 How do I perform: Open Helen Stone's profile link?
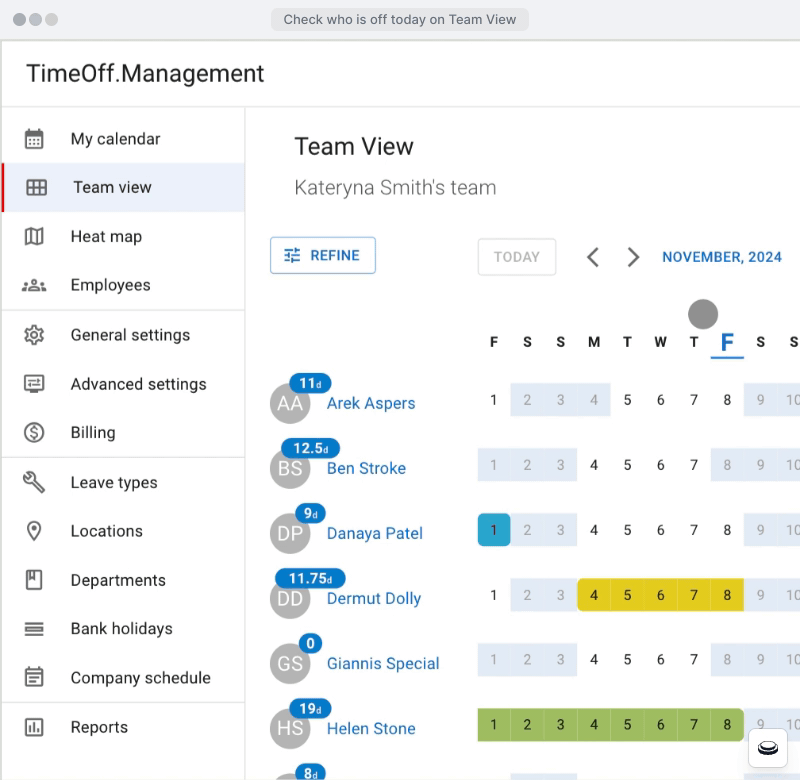pos(370,729)
